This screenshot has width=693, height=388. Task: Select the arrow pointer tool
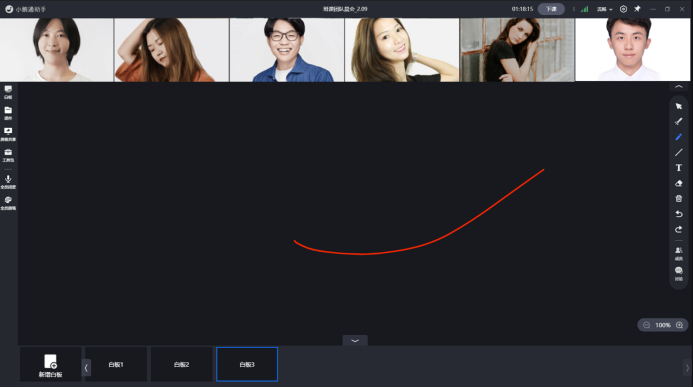click(x=678, y=107)
